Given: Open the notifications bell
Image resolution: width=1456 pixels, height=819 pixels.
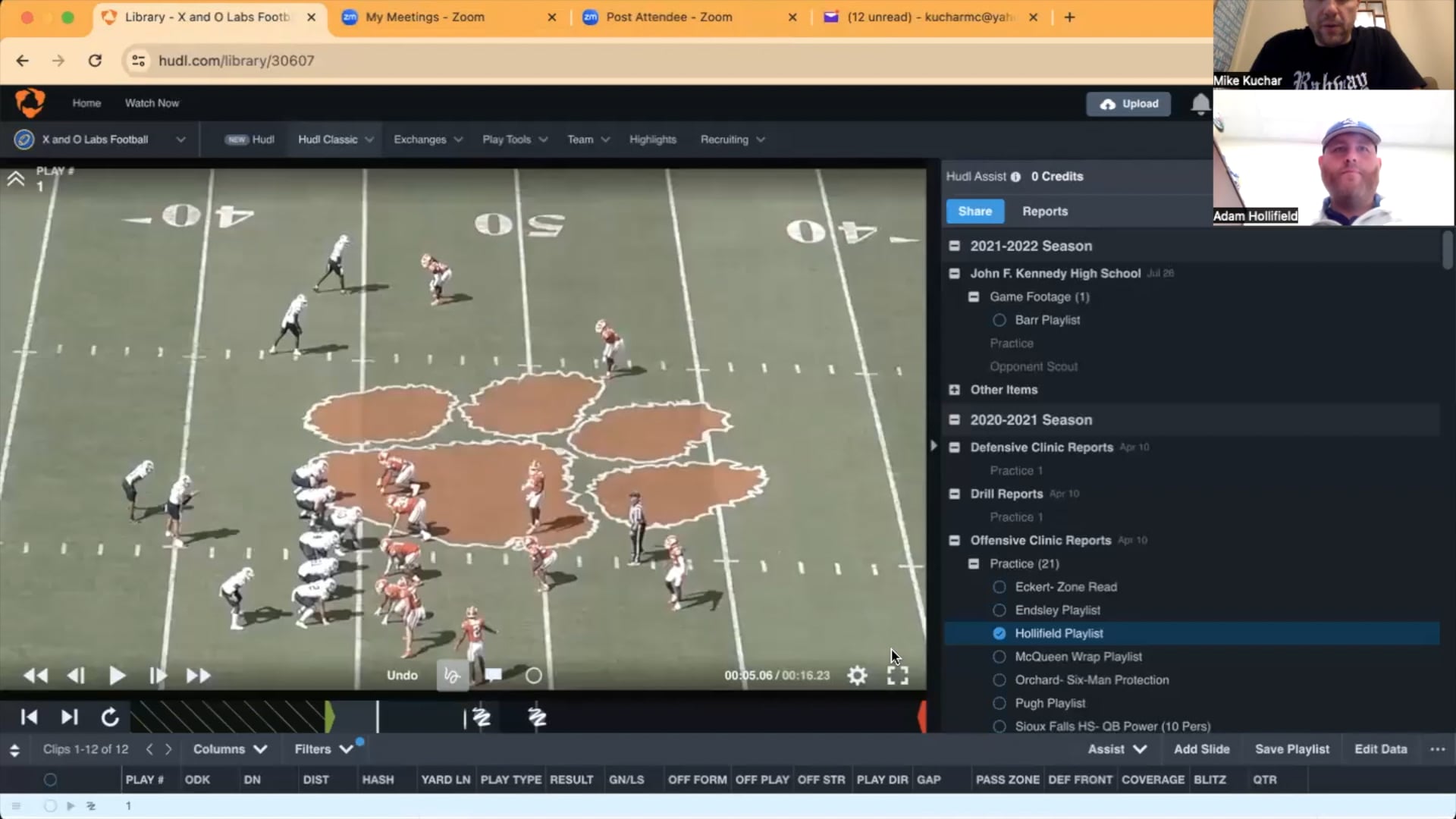Looking at the screenshot, I should pos(1200,104).
